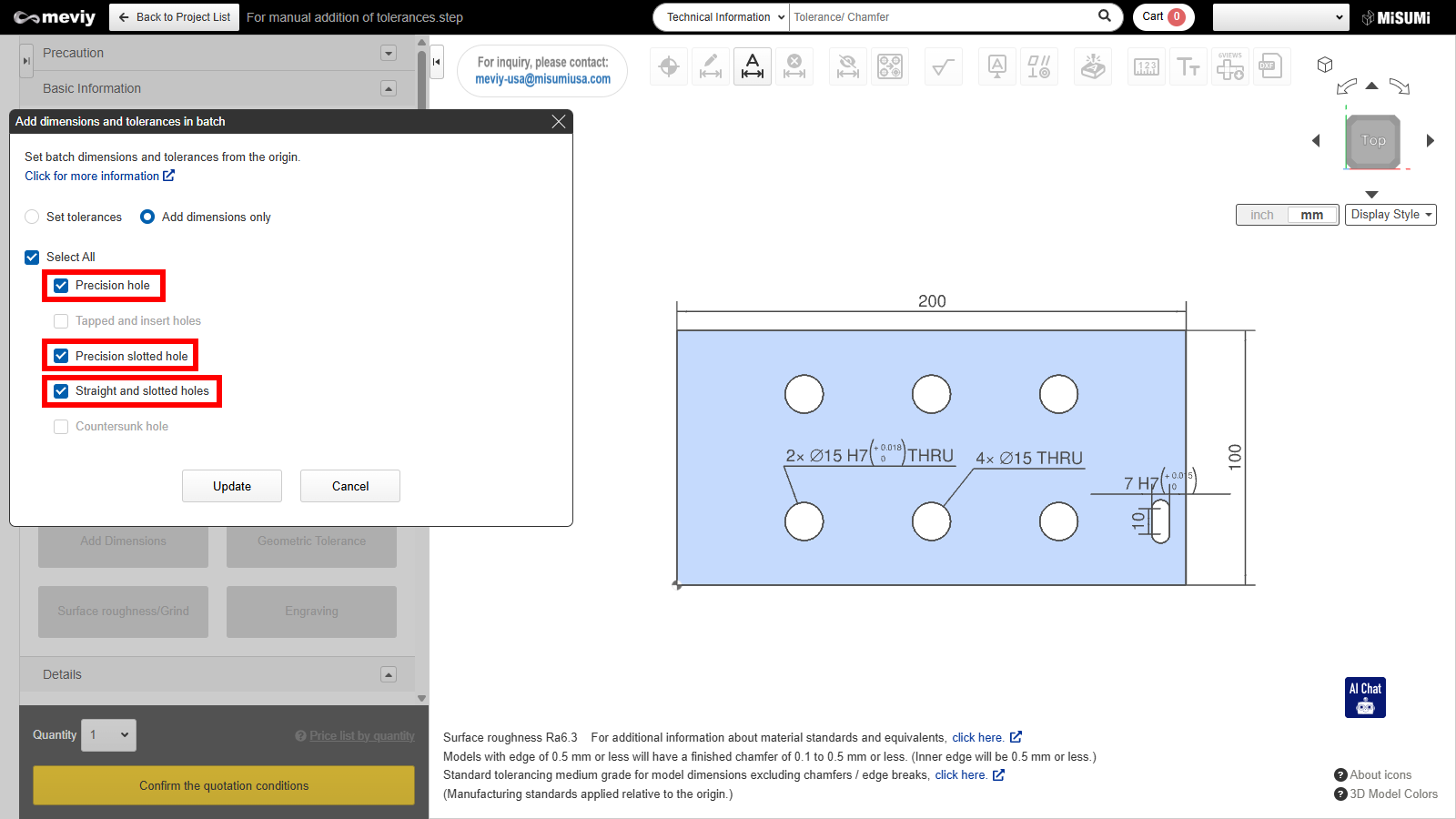This screenshot has width=1456, height=819.
Task: Click the 6 Views download icon
Action: coord(1230,66)
